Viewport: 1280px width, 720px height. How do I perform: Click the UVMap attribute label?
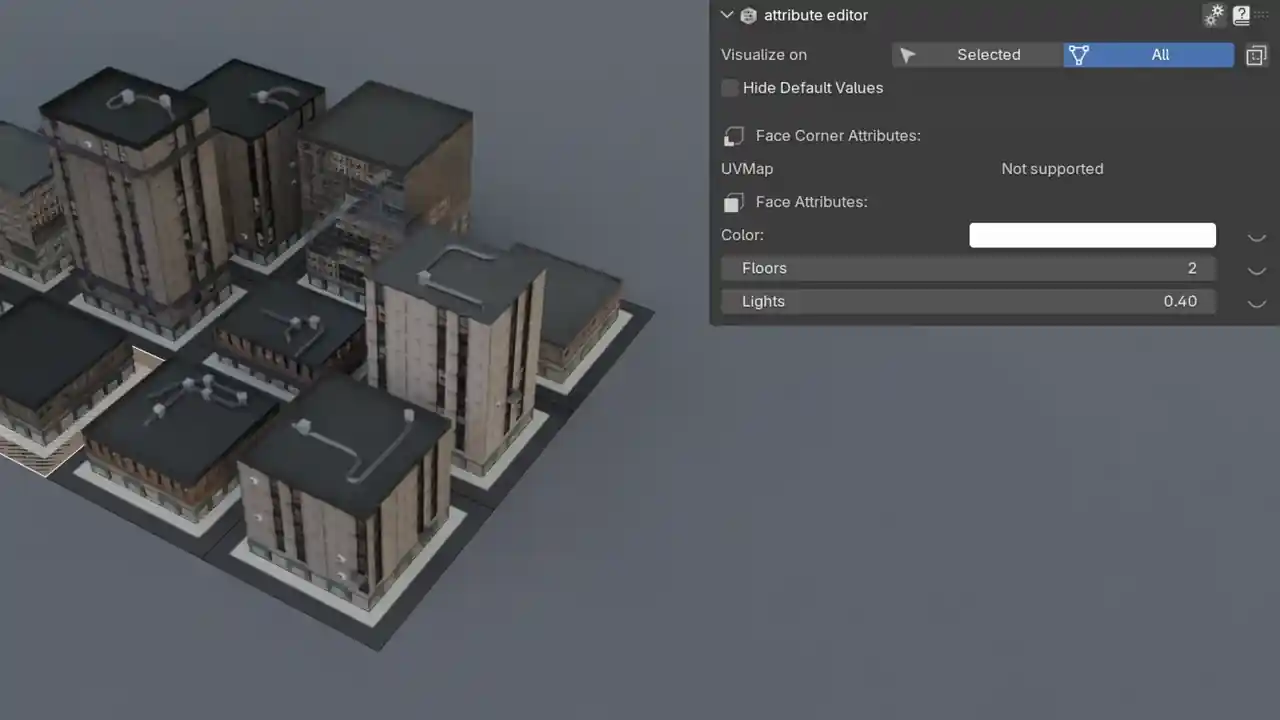(x=747, y=169)
